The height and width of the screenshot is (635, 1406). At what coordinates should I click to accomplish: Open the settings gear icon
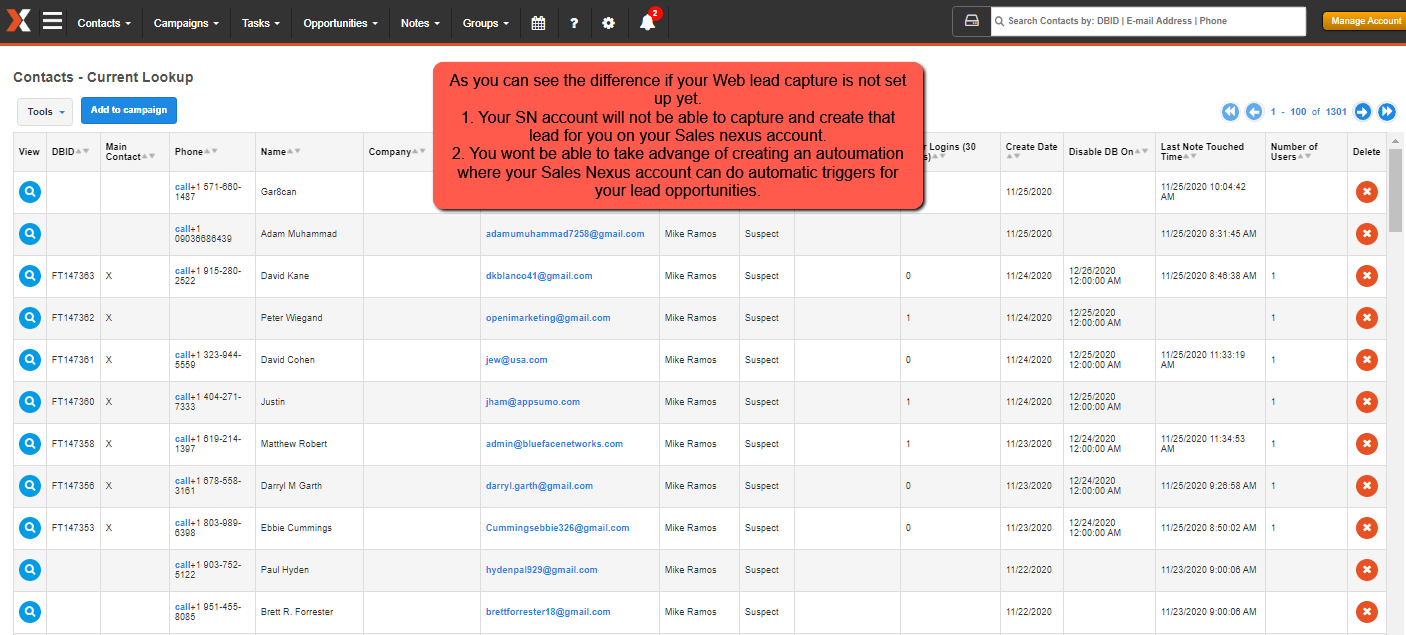coord(609,23)
